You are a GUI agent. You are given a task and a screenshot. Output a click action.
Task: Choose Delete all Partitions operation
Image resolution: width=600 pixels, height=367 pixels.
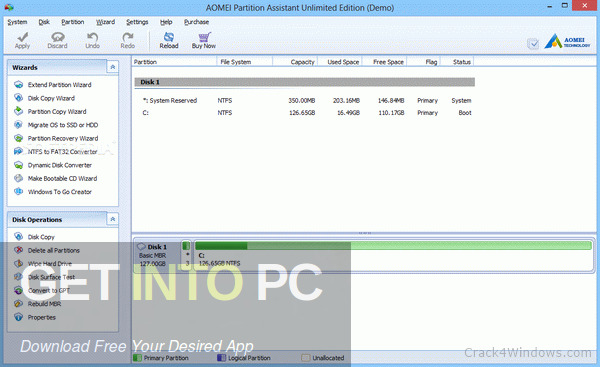[x=54, y=251]
